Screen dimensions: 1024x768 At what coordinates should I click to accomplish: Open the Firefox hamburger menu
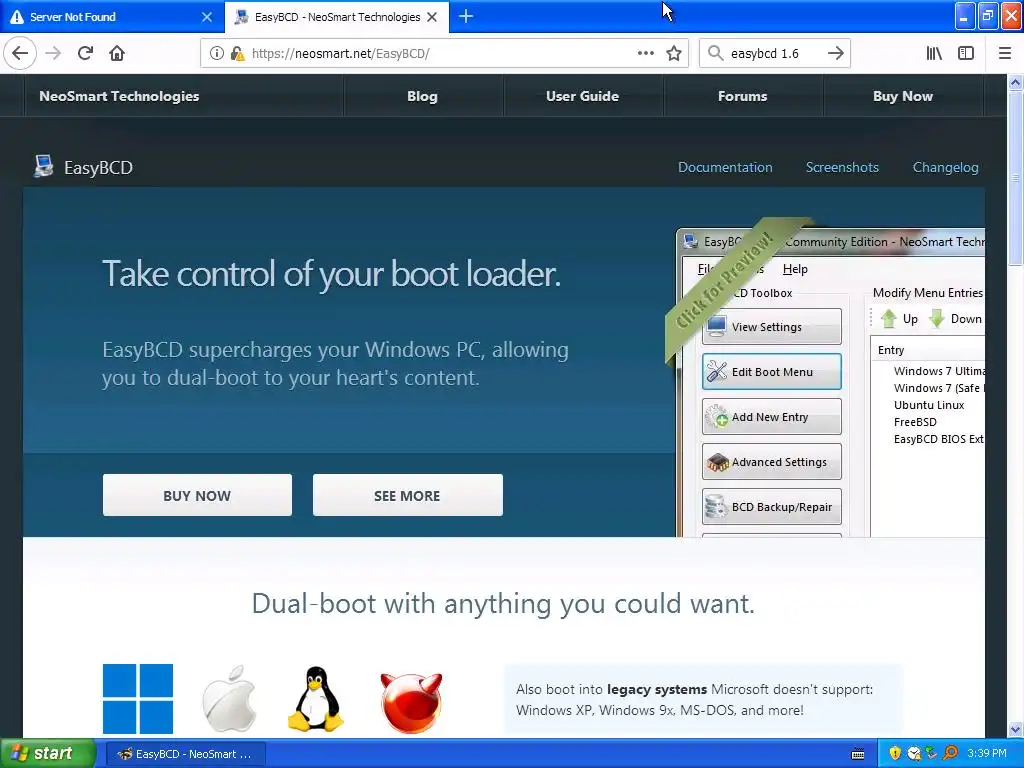point(1005,54)
